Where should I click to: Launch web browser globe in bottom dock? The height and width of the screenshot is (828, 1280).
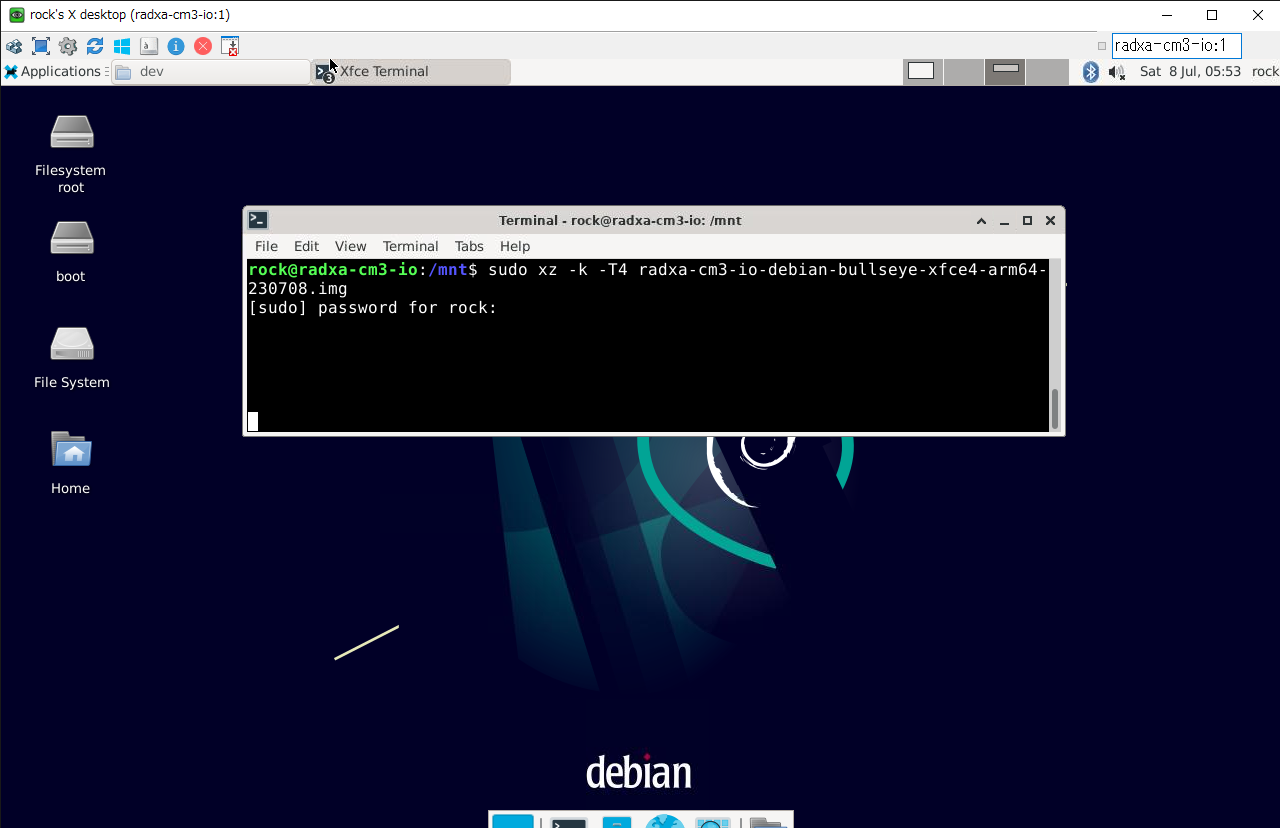(x=665, y=822)
